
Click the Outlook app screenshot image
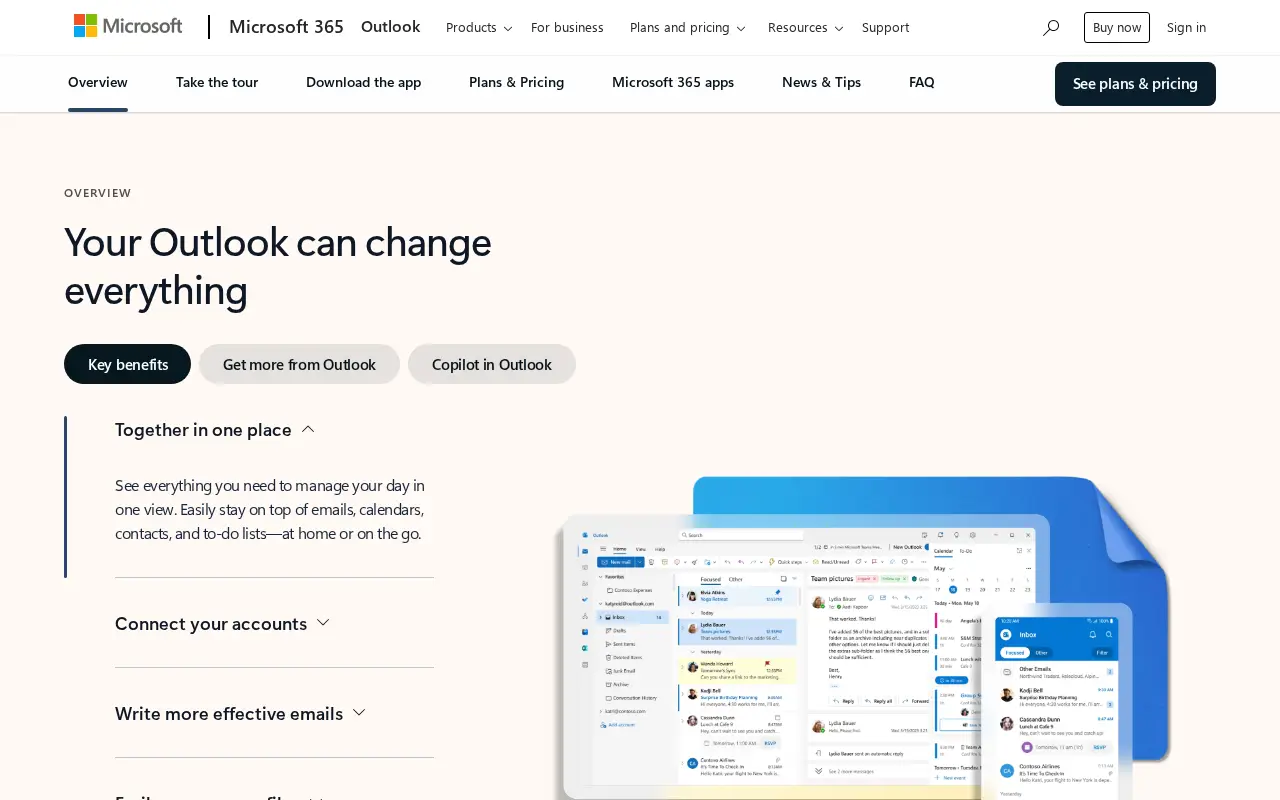(863, 638)
